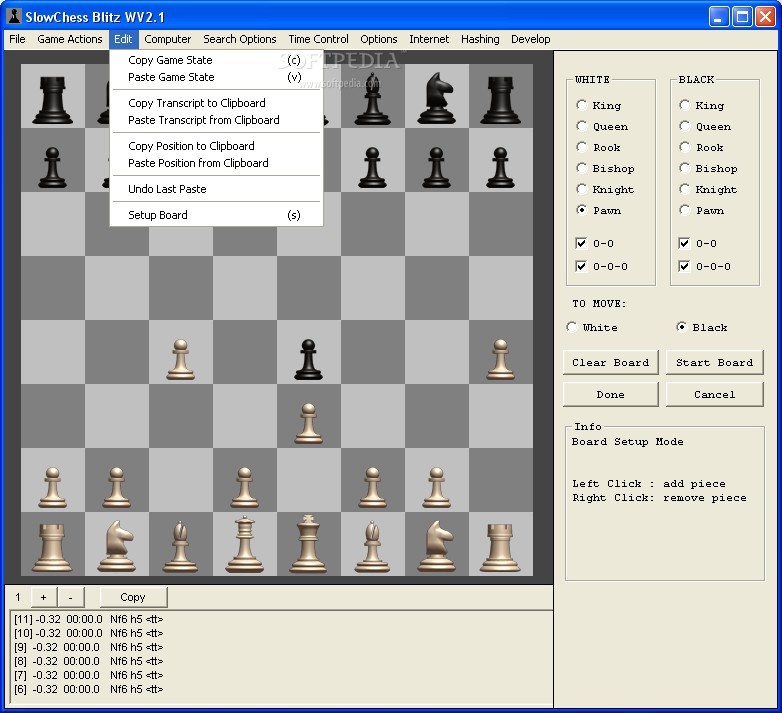Click the plus button beside line count

(x=43, y=597)
